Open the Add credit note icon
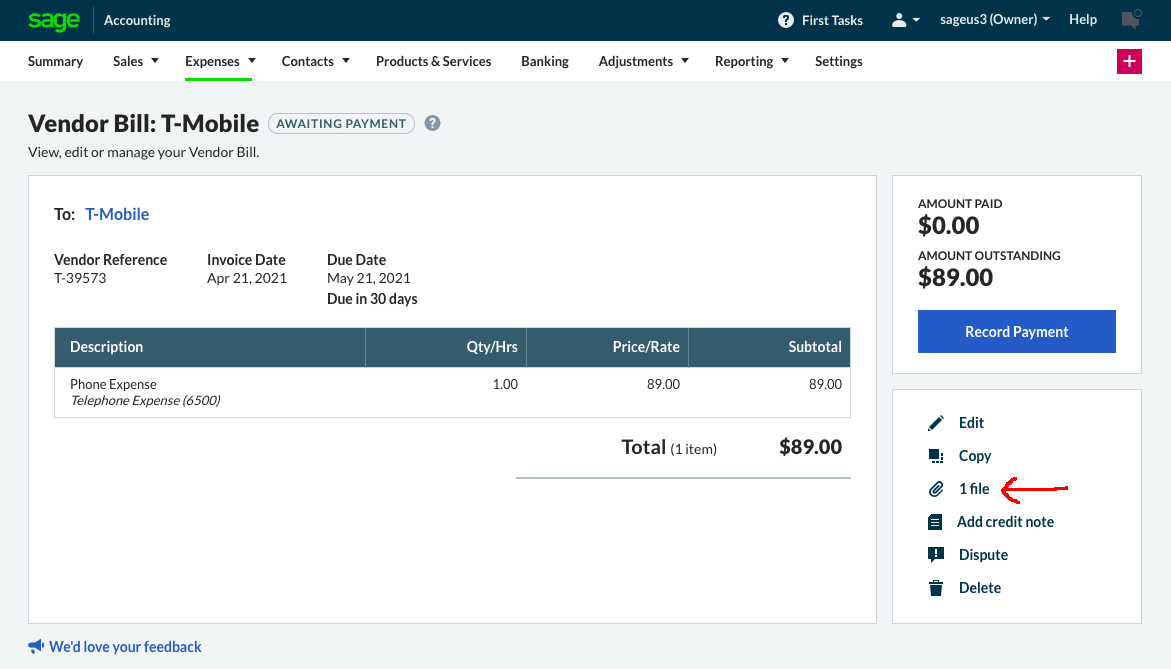The width and height of the screenshot is (1171, 669). pyautogui.click(x=936, y=521)
